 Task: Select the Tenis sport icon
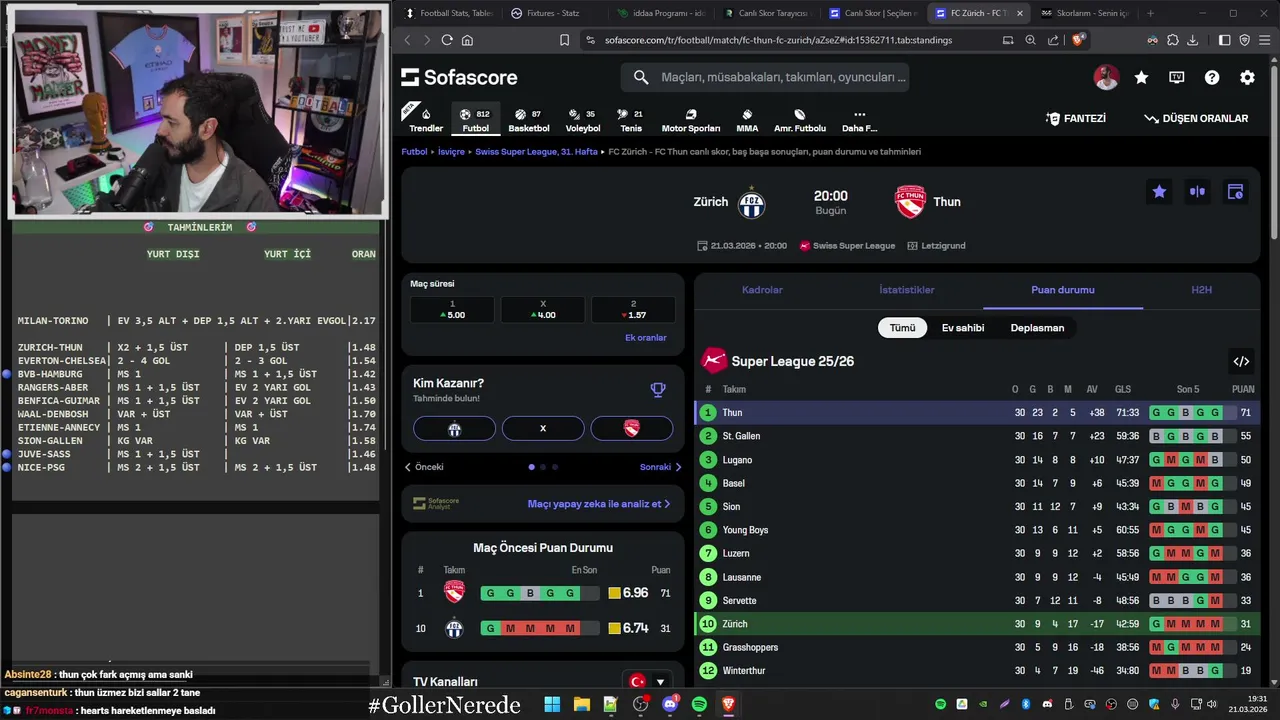tap(631, 120)
